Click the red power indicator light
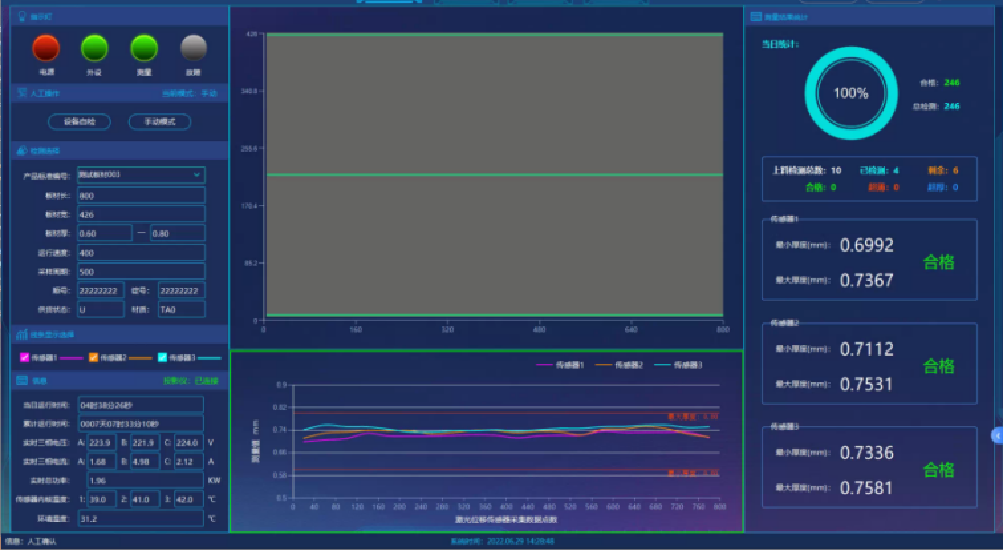 (x=46, y=48)
